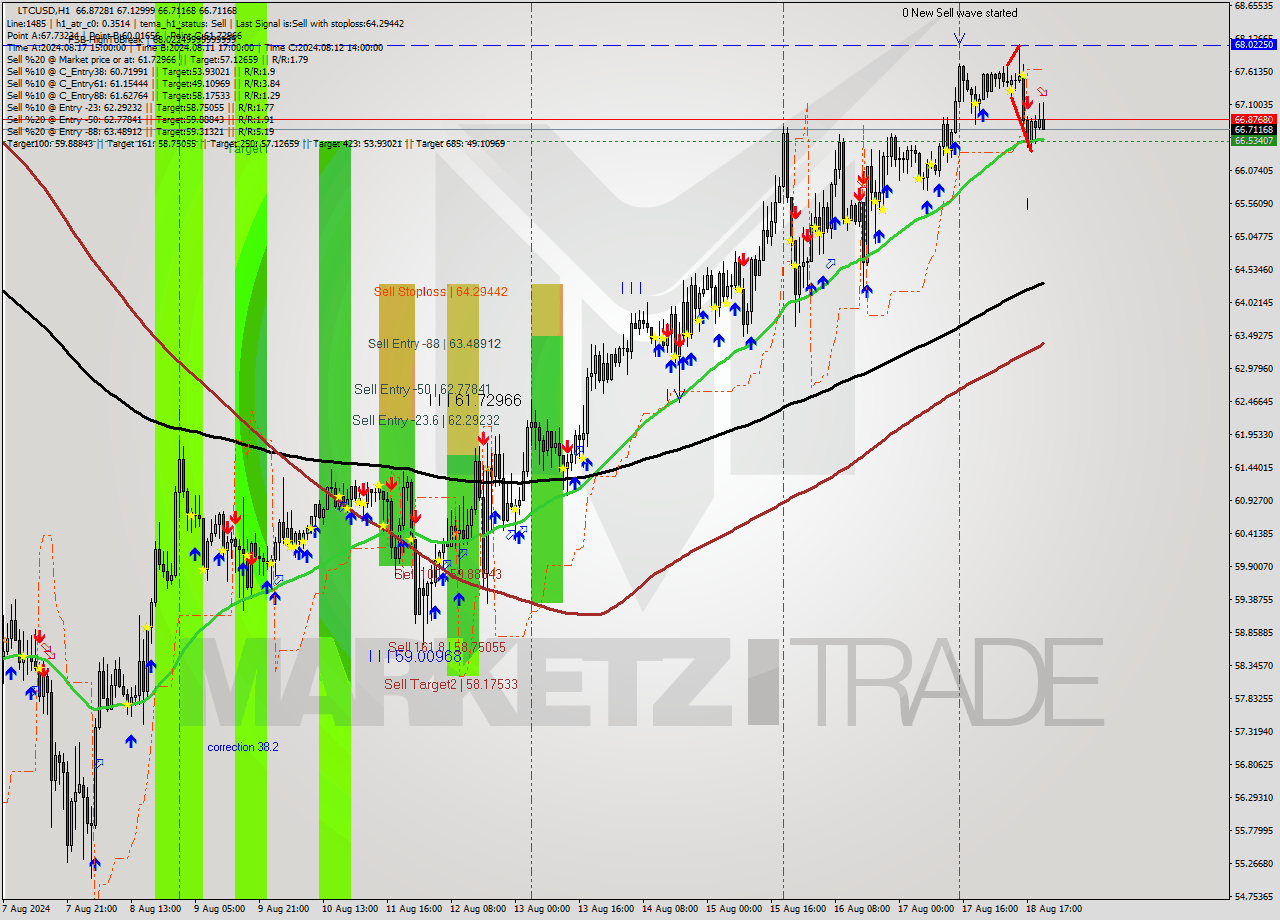
Task: Click the 'Sell Stoploss | 64.29442' label
Action: pos(441,292)
